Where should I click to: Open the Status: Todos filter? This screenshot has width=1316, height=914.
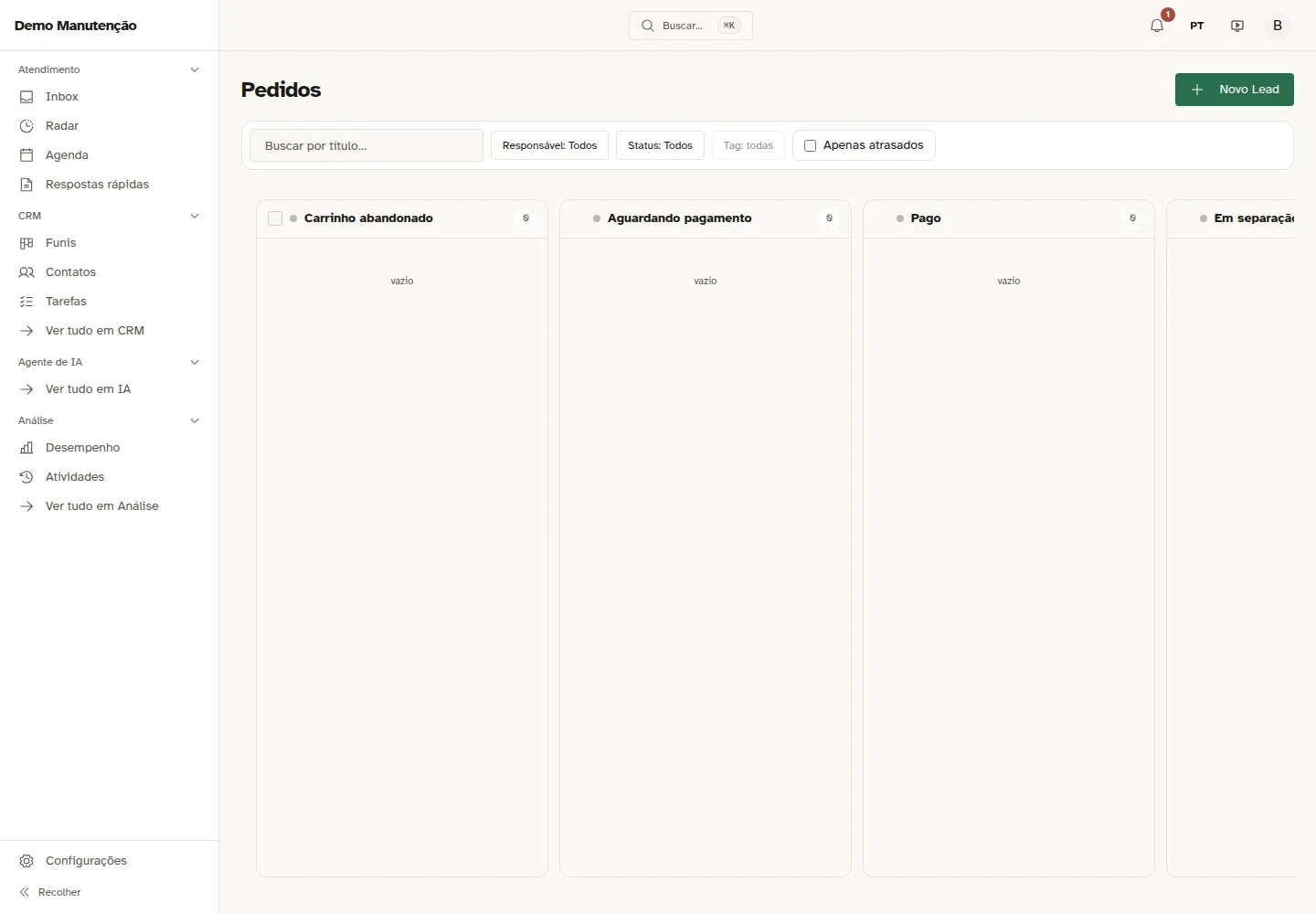(x=660, y=145)
